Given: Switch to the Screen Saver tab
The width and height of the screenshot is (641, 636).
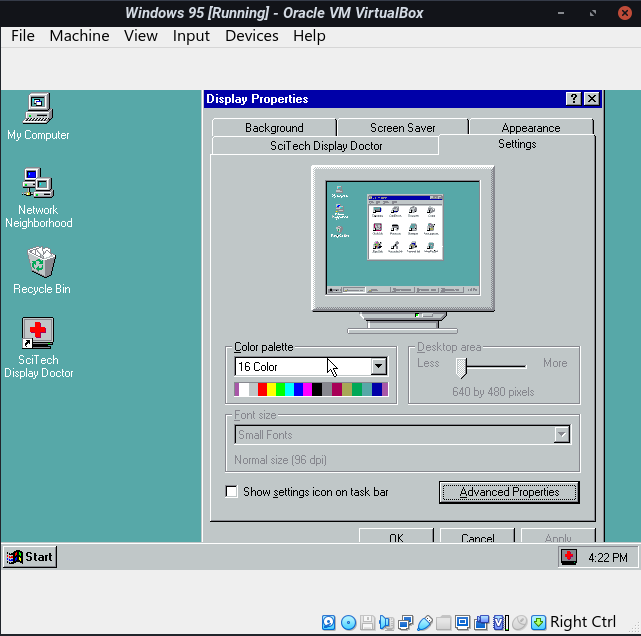Looking at the screenshot, I should [x=402, y=128].
